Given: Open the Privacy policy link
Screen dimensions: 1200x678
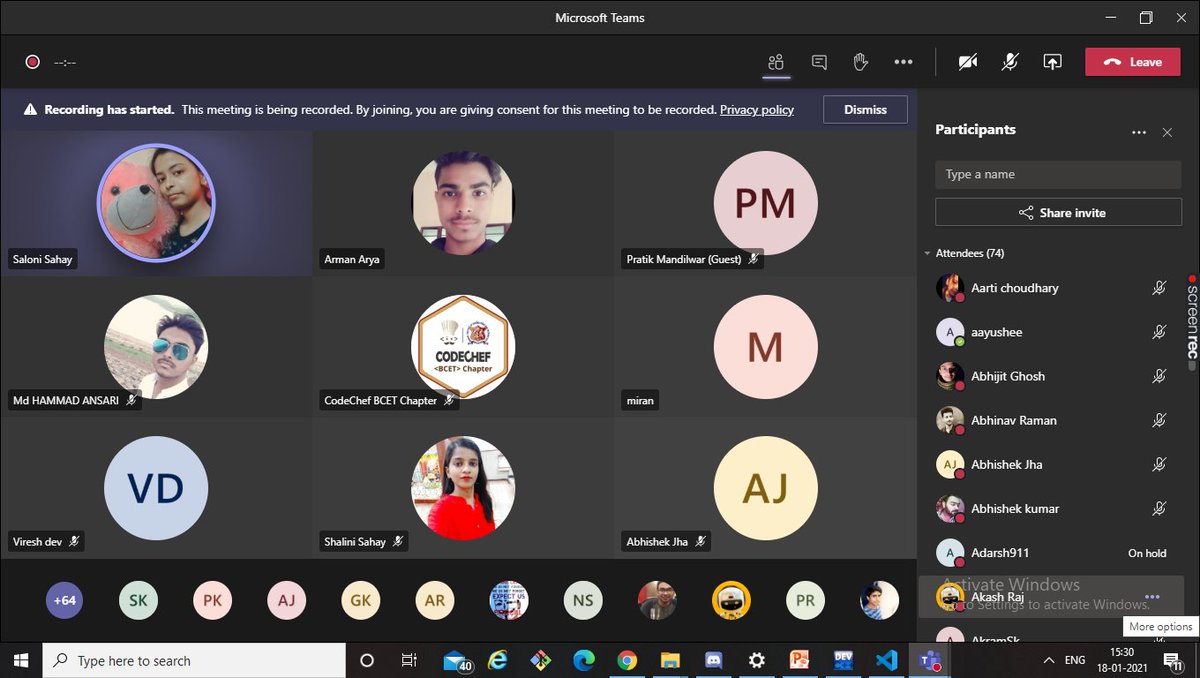Looking at the screenshot, I should 757,110.
